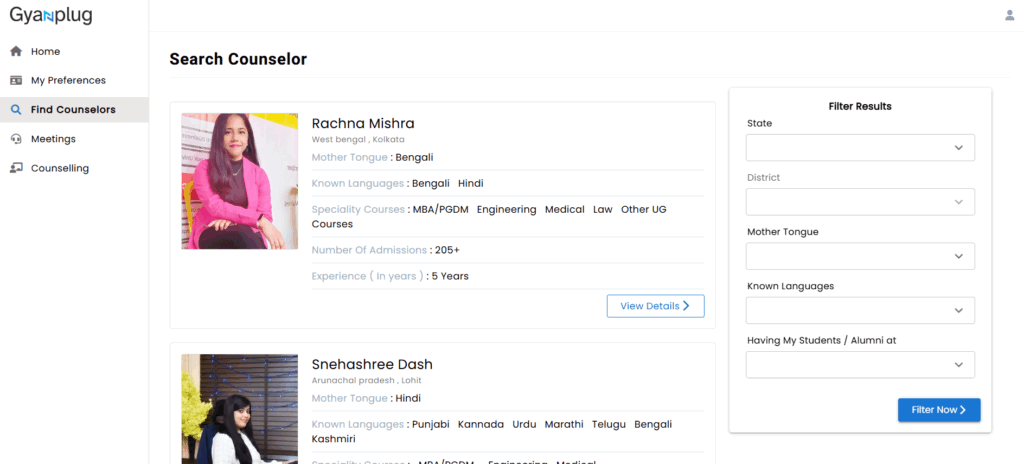The image size is (1024, 464).
Task: Click Snehashree Dash's profile photo
Action: 240,409
